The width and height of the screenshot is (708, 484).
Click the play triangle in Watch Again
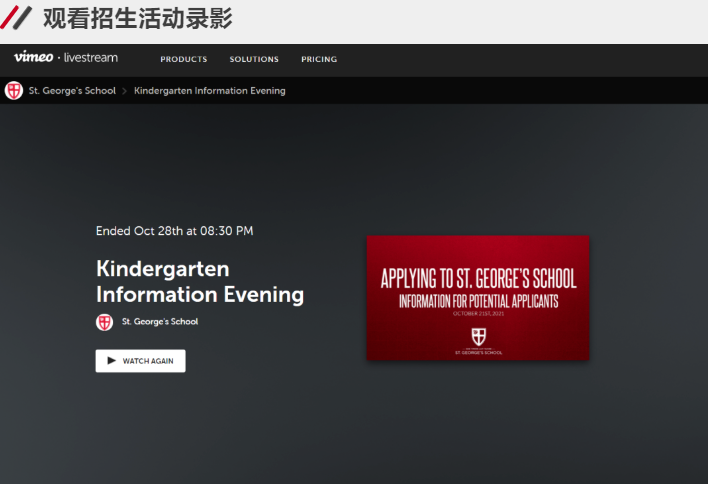pyautogui.click(x=112, y=361)
